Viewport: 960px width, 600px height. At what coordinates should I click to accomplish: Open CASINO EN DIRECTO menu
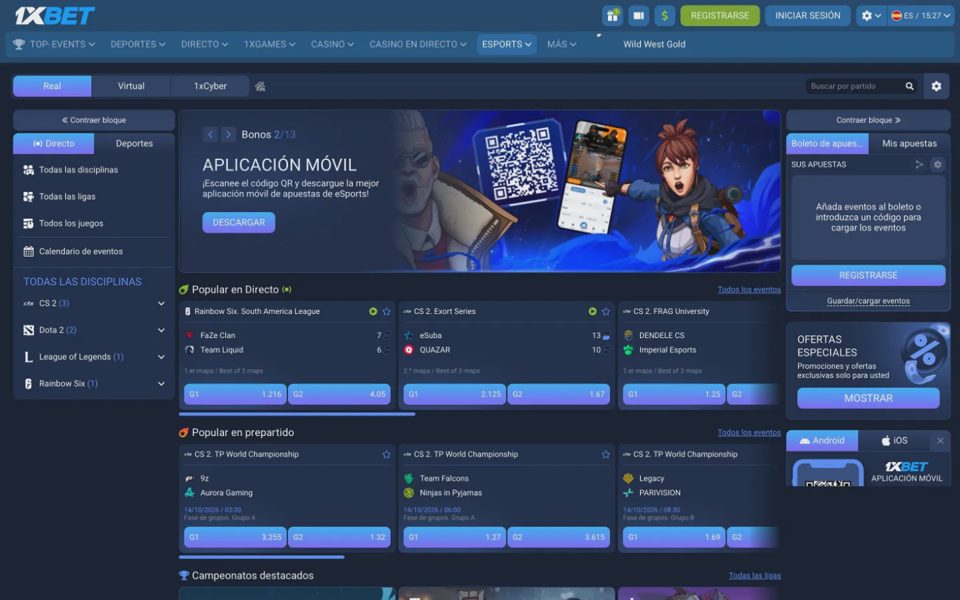click(418, 44)
